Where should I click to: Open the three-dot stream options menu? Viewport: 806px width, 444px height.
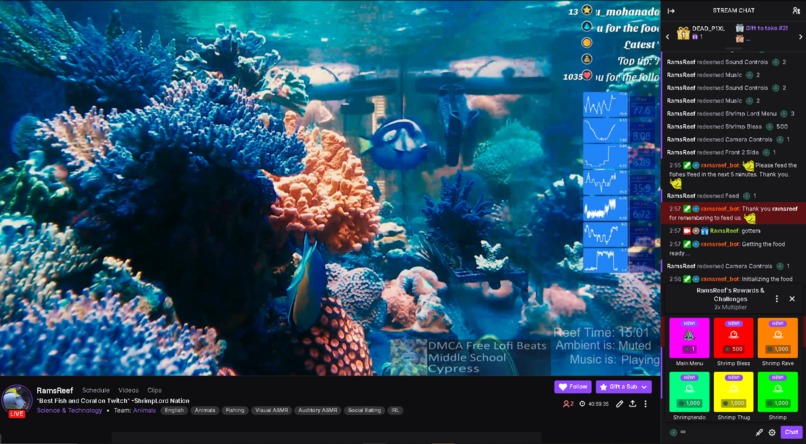pos(646,404)
